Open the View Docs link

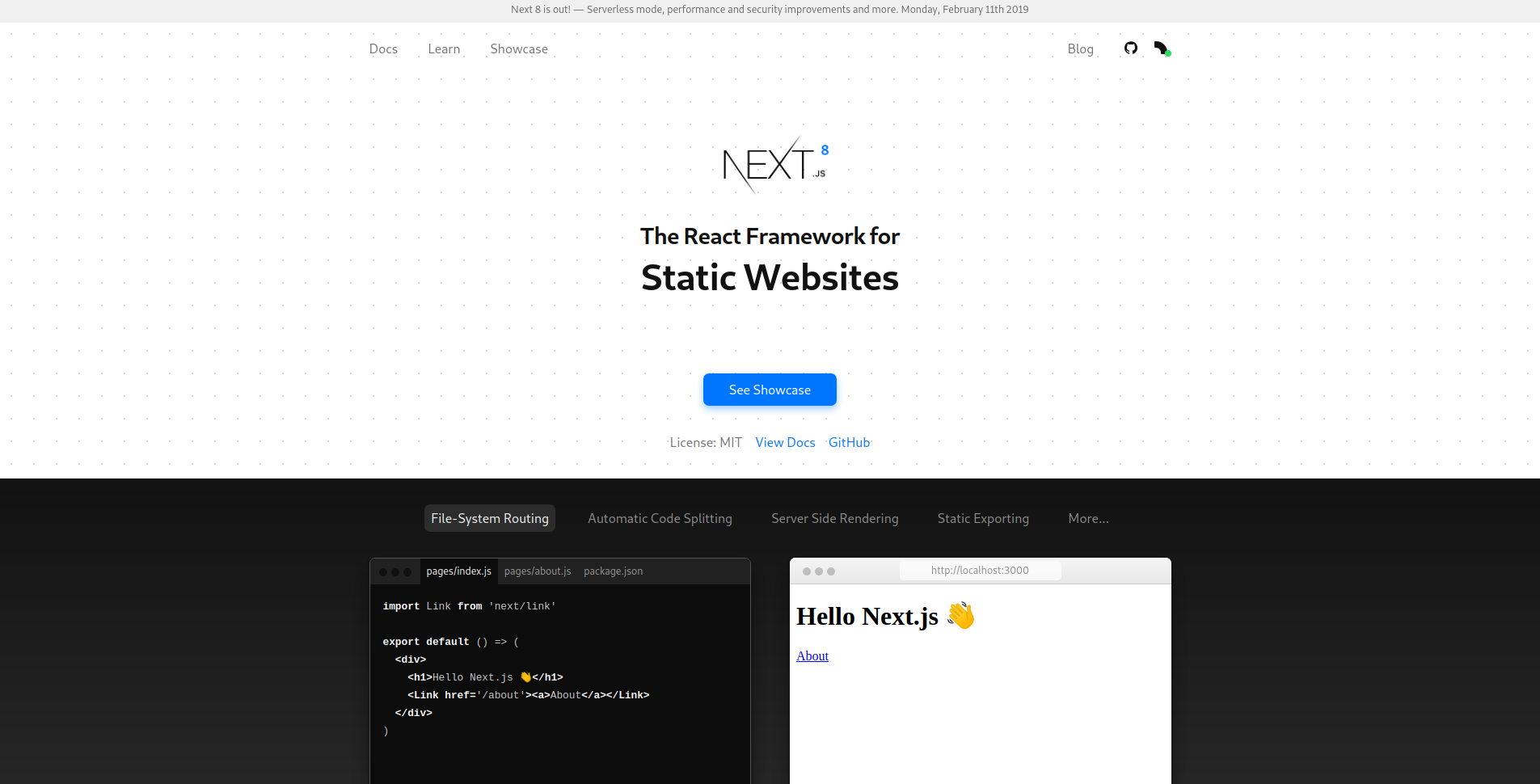click(x=785, y=442)
